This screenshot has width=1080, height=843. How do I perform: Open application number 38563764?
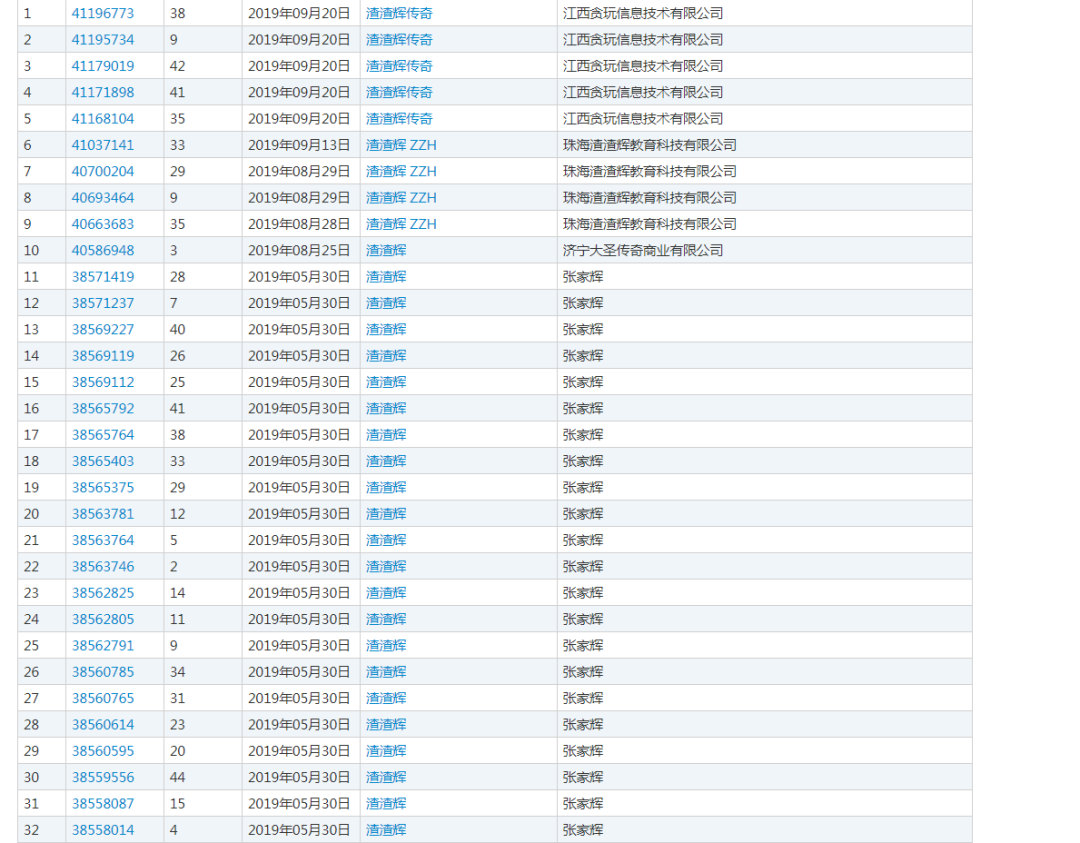pos(103,540)
